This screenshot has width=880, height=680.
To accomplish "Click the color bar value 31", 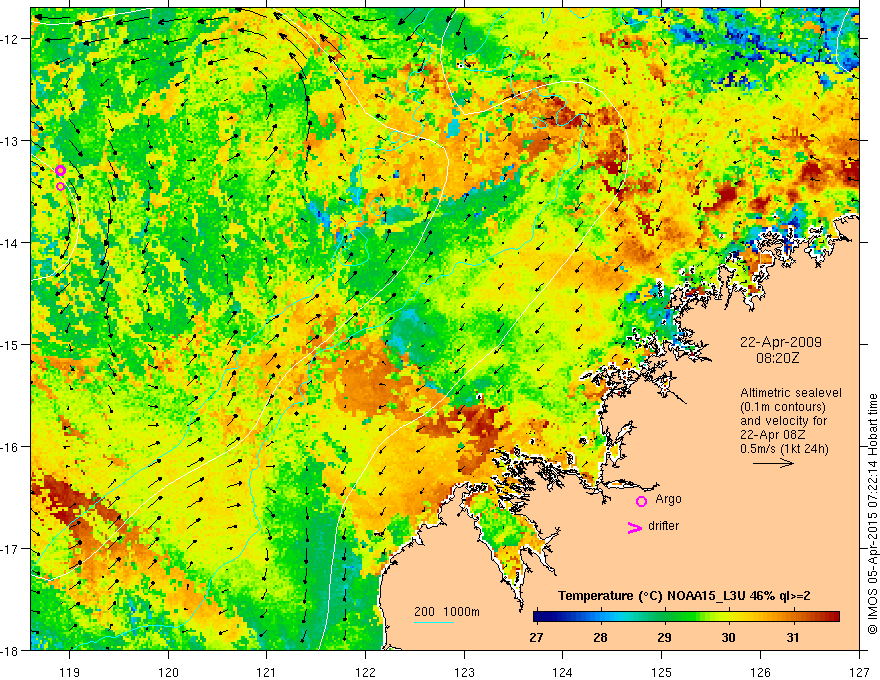I will (x=792, y=638).
